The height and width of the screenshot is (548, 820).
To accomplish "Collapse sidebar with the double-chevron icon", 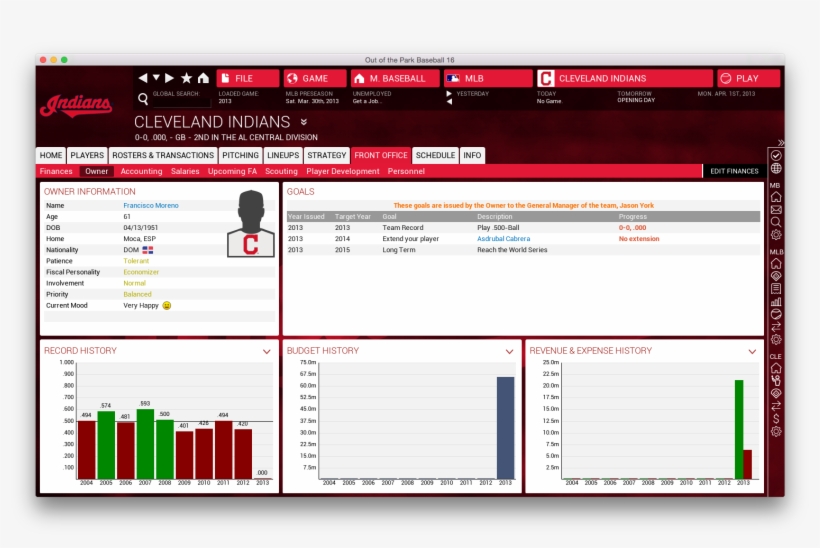I will pyautogui.click(x=780, y=142).
